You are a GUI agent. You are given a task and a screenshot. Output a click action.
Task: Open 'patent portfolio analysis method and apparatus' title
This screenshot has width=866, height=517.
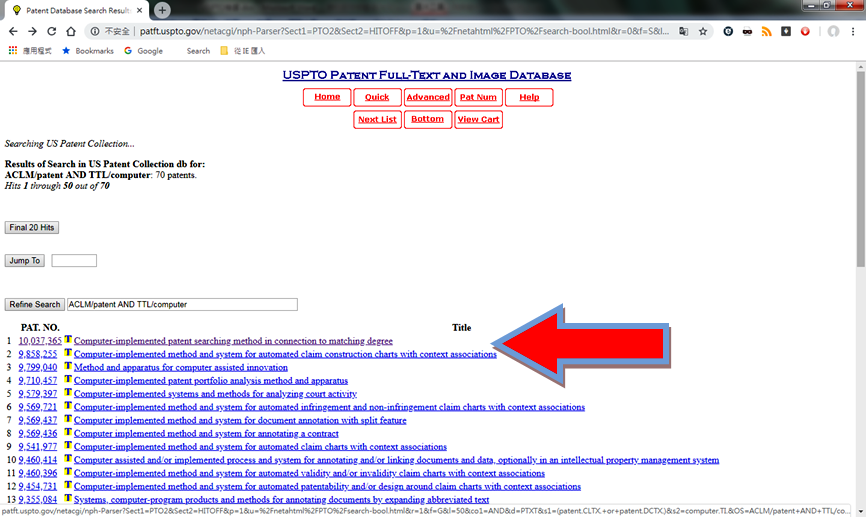pyautogui.click(x=211, y=381)
